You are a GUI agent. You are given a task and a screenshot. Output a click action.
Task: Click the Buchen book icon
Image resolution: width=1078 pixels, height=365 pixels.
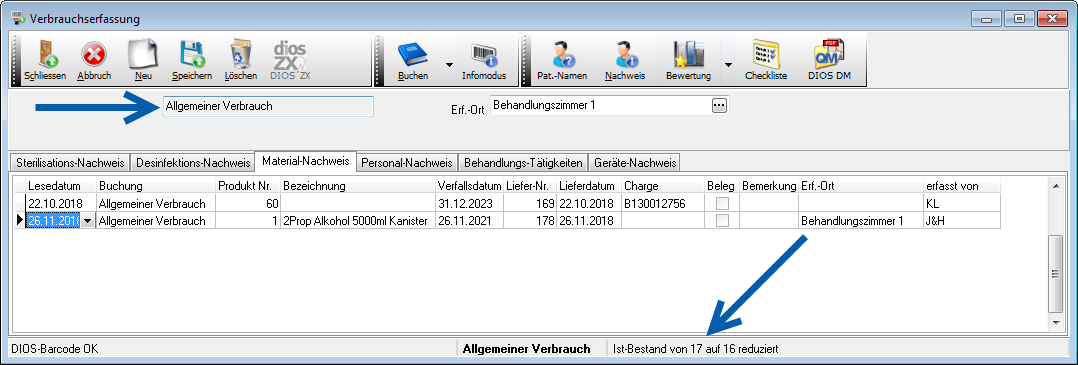(412, 55)
